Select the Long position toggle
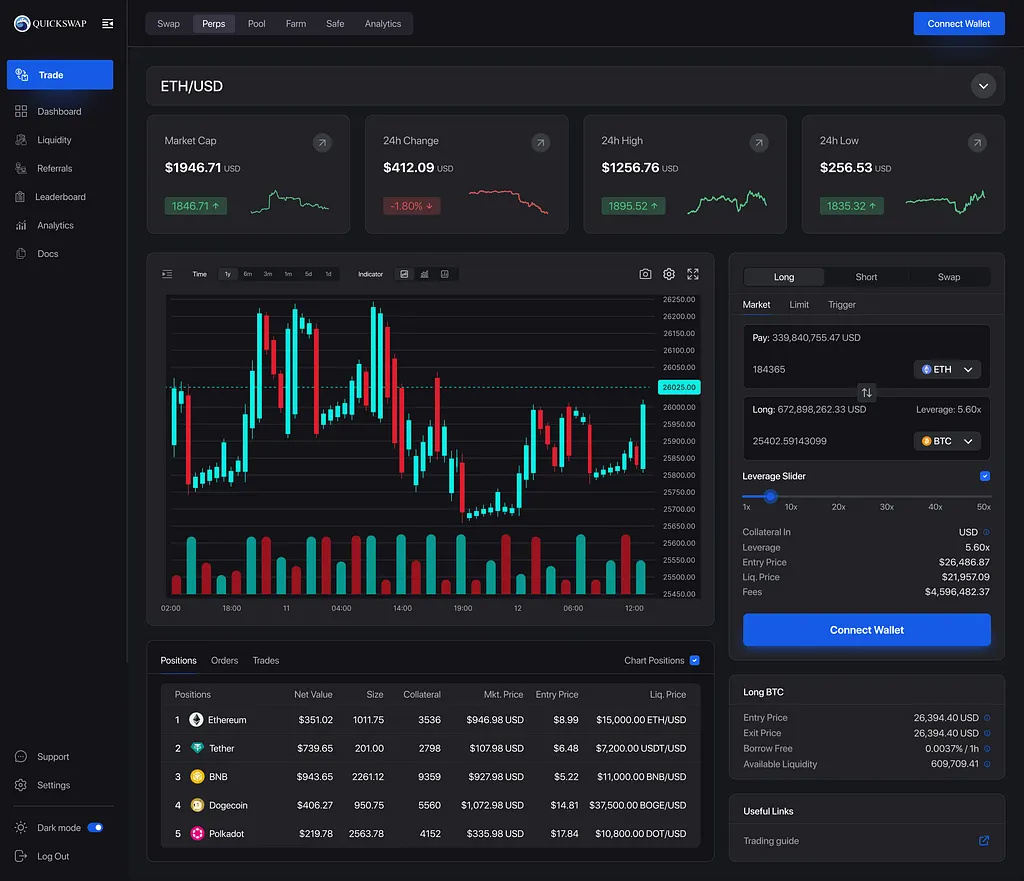Viewport: 1024px width, 881px height. point(784,277)
